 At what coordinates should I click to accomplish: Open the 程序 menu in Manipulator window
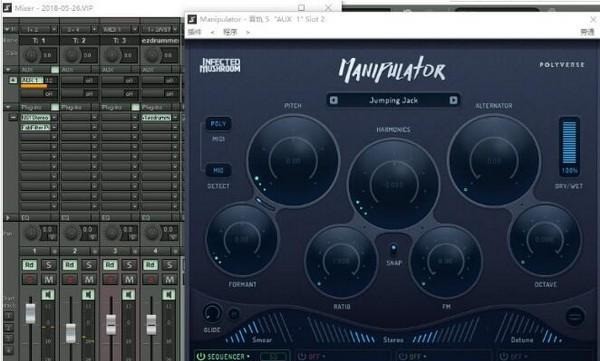(230, 32)
